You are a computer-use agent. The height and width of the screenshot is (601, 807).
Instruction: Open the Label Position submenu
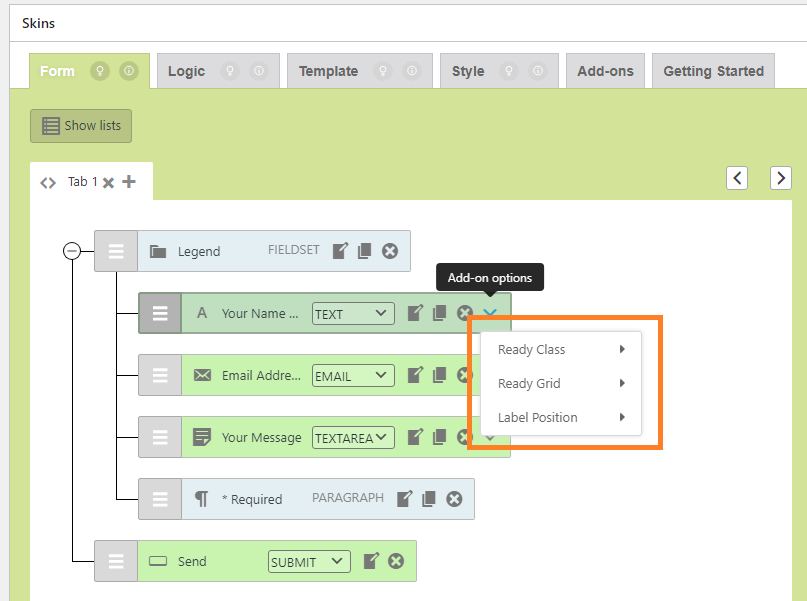[560, 418]
